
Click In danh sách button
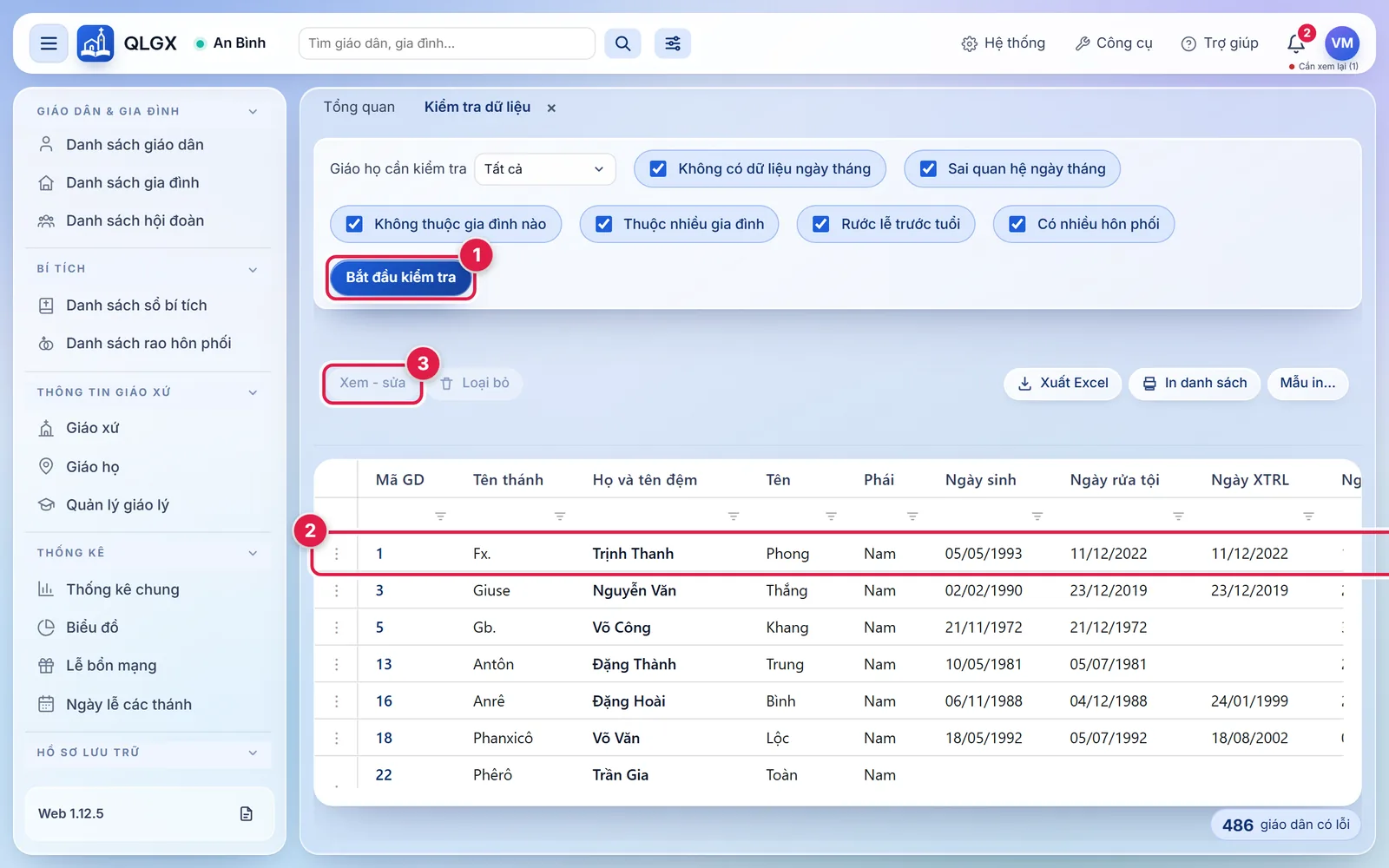(1195, 383)
